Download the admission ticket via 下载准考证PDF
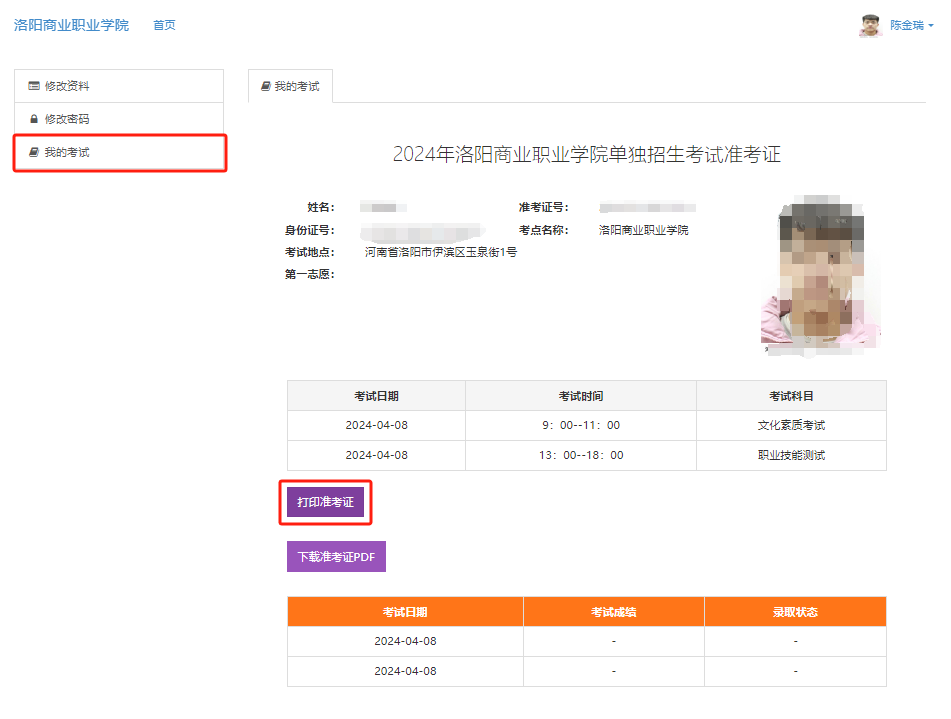 pos(336,557)
